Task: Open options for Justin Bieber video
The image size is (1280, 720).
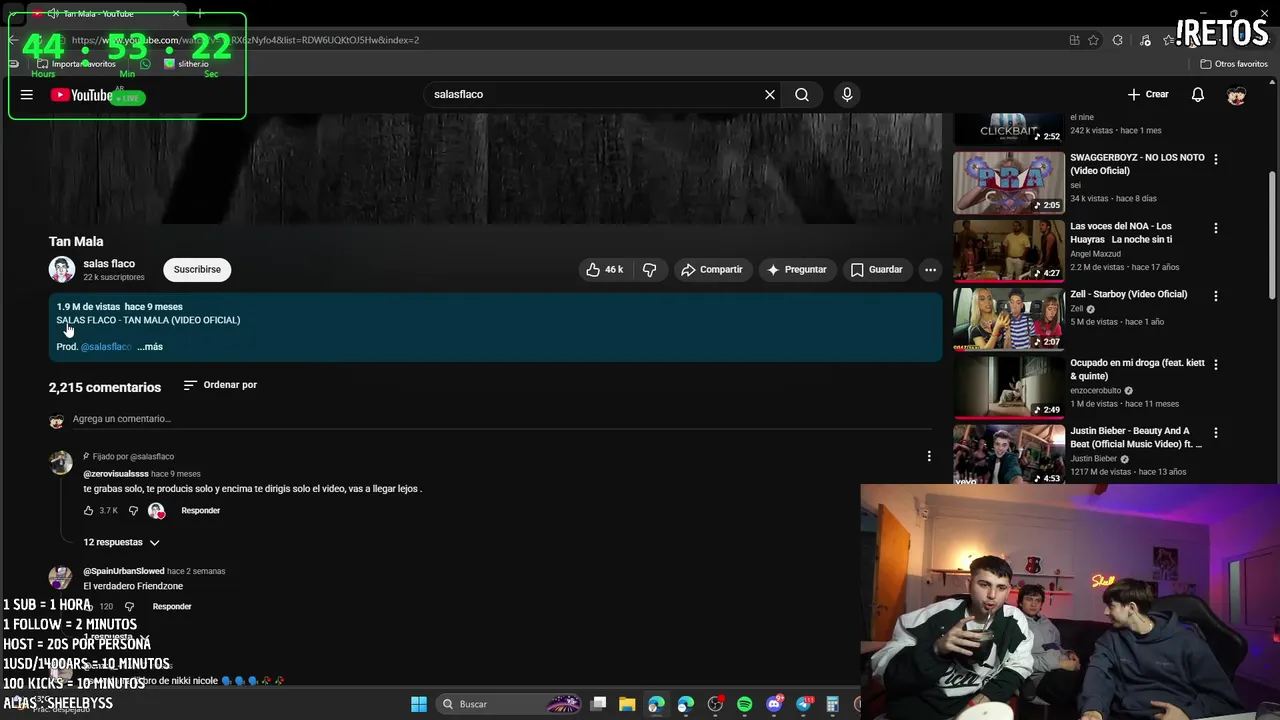Action: tap(1216, 433)
